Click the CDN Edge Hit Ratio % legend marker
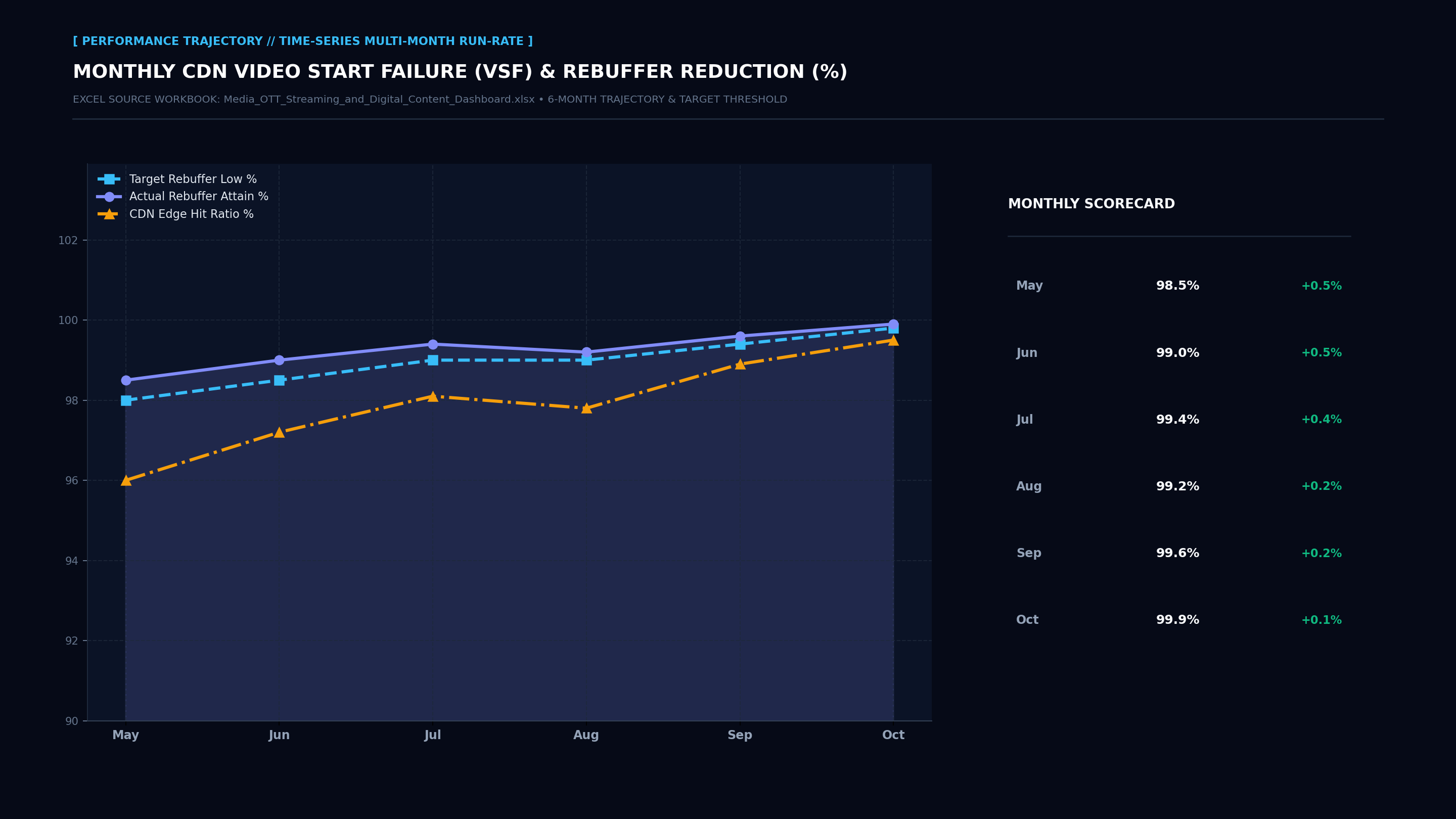Screen dimensions: 1456x819 [x=109, y=214]
